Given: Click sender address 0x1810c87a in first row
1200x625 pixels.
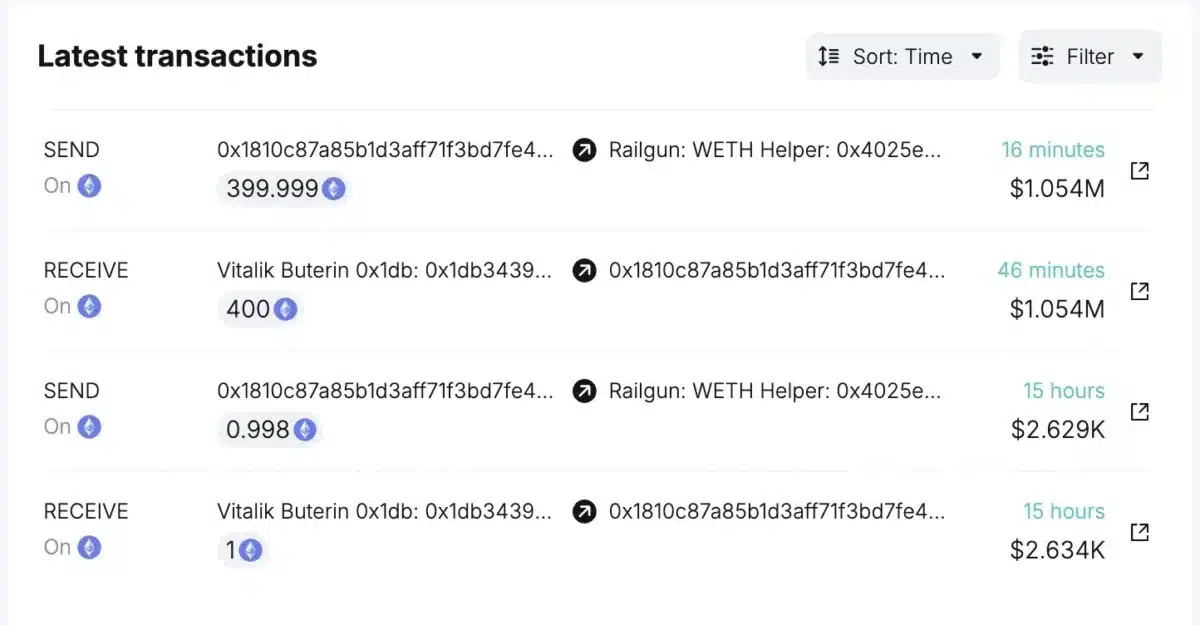Looking at the screenshot, I should point(384,151).
